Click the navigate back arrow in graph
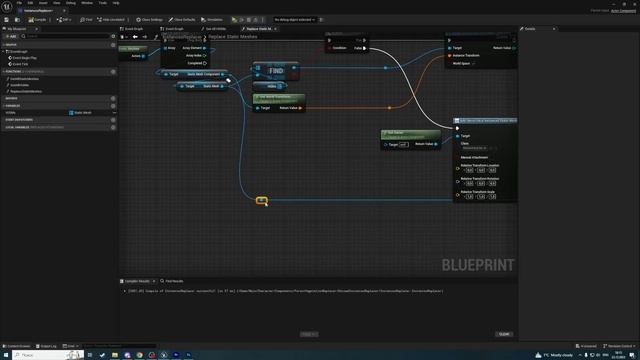The height and width of the screenshot is (360, 640). pyautogui.click(x=135, y=37)
